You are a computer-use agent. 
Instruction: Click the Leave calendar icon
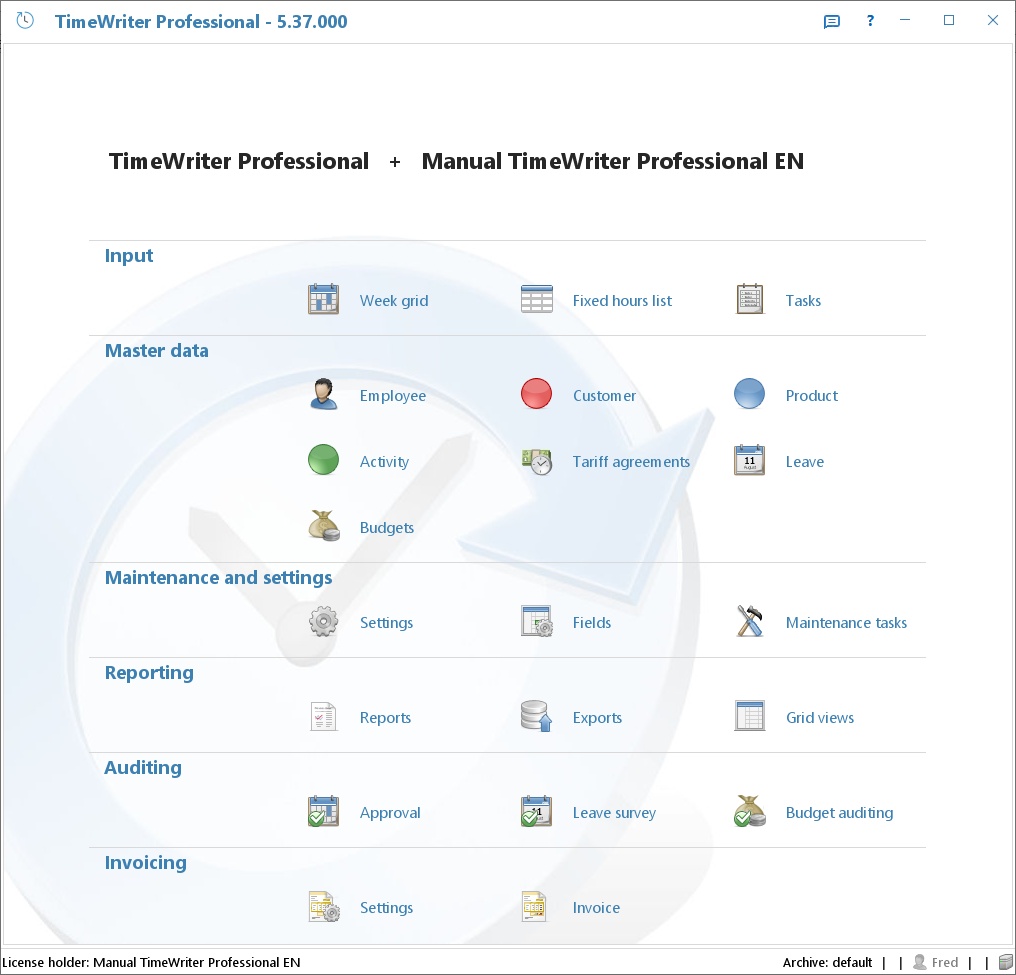tap(750, 461)
